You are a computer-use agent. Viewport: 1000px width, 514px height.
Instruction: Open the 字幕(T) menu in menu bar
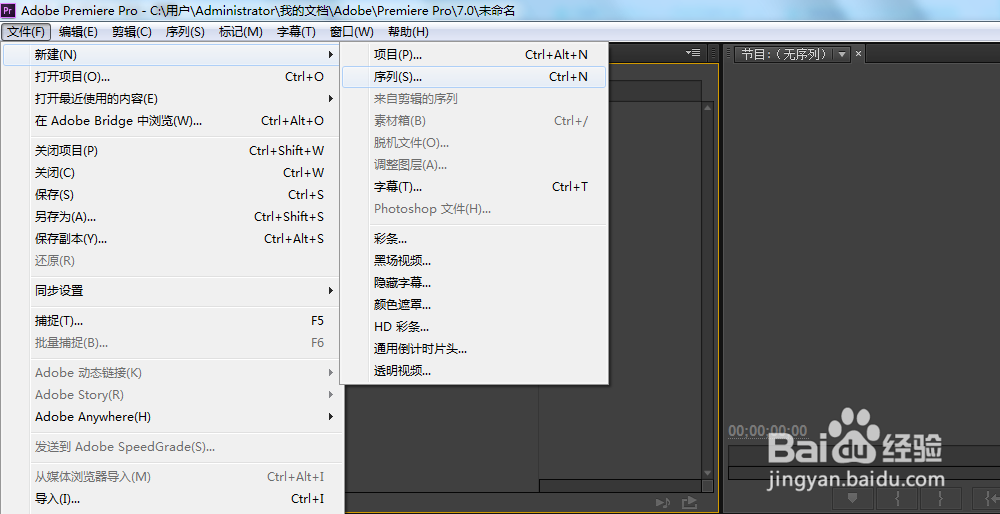[297, 31]
